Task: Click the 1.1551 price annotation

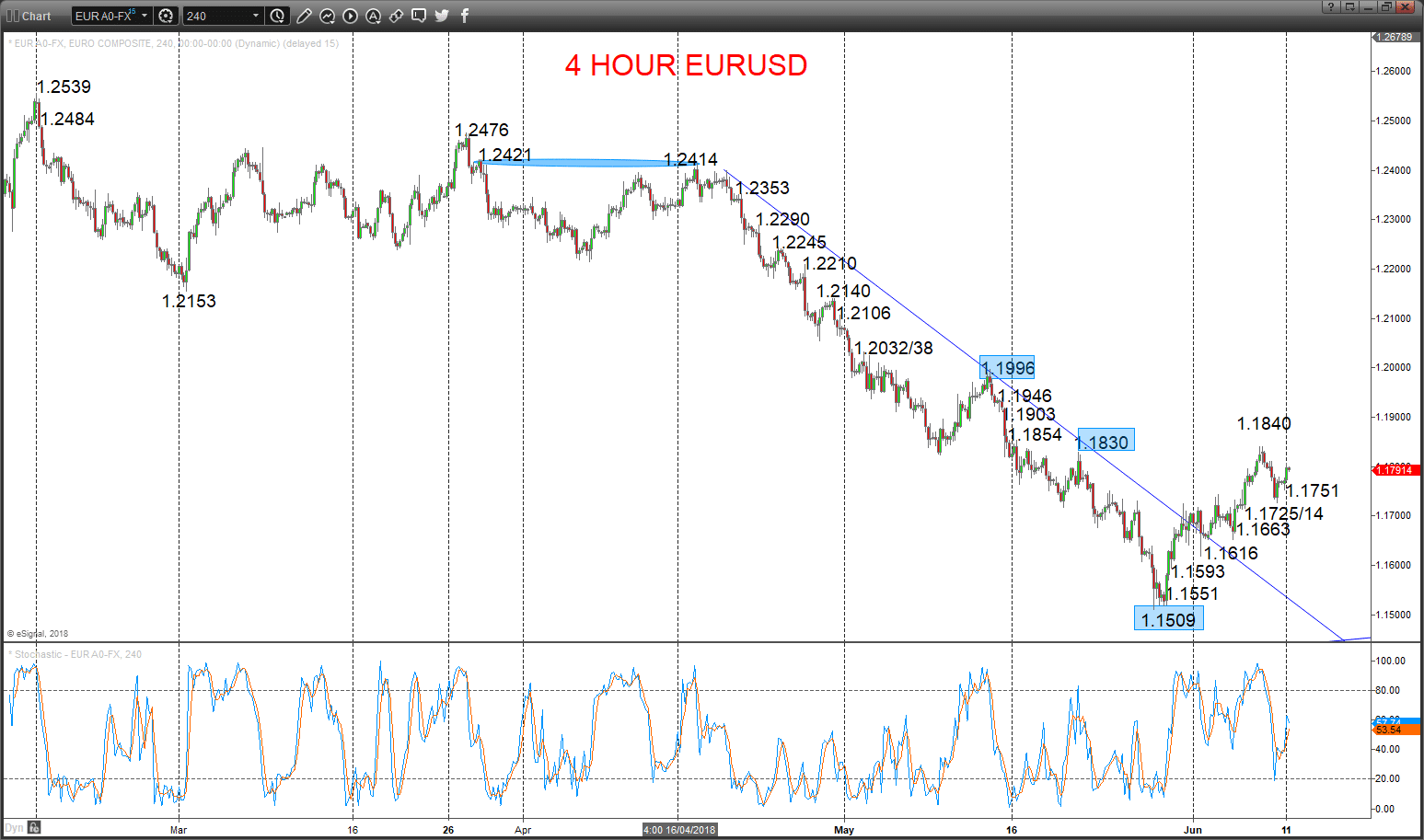Action: coord(1192,593)
